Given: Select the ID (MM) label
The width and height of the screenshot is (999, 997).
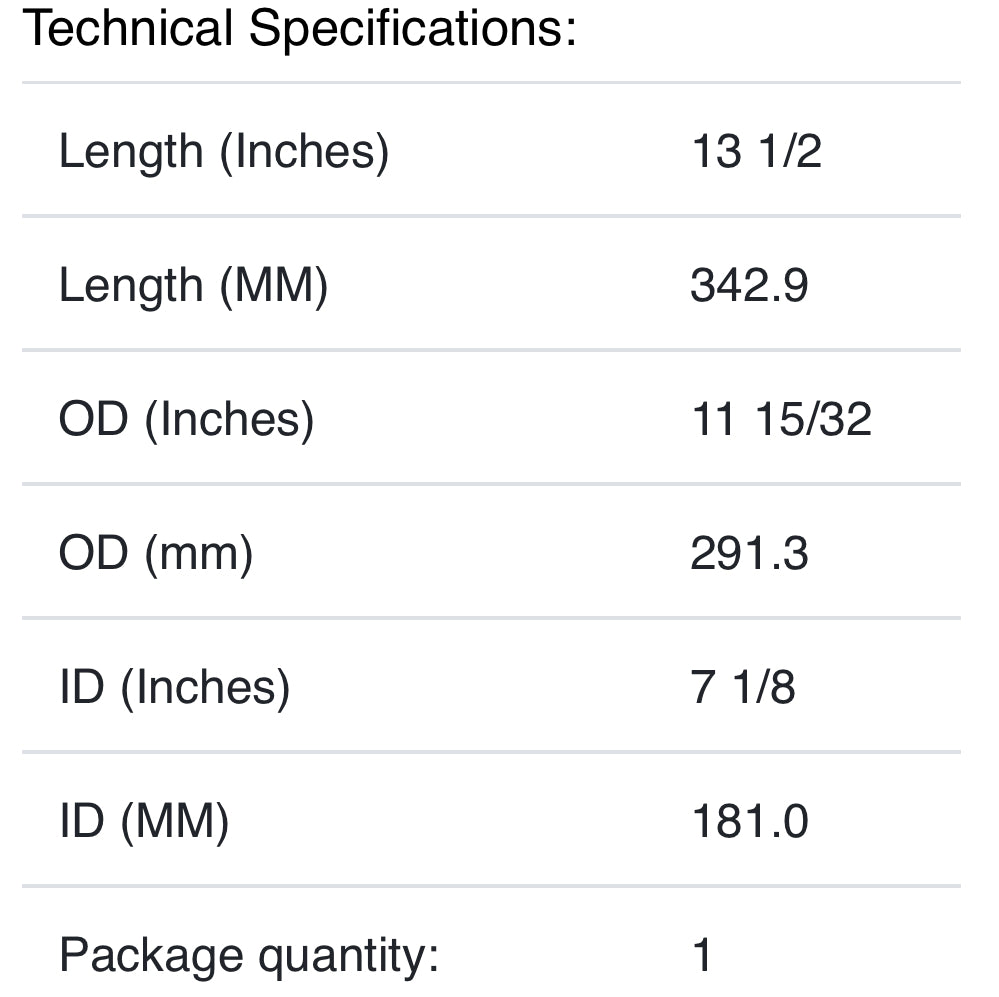Looking at the screenshot, I should (x=143, y=821).
